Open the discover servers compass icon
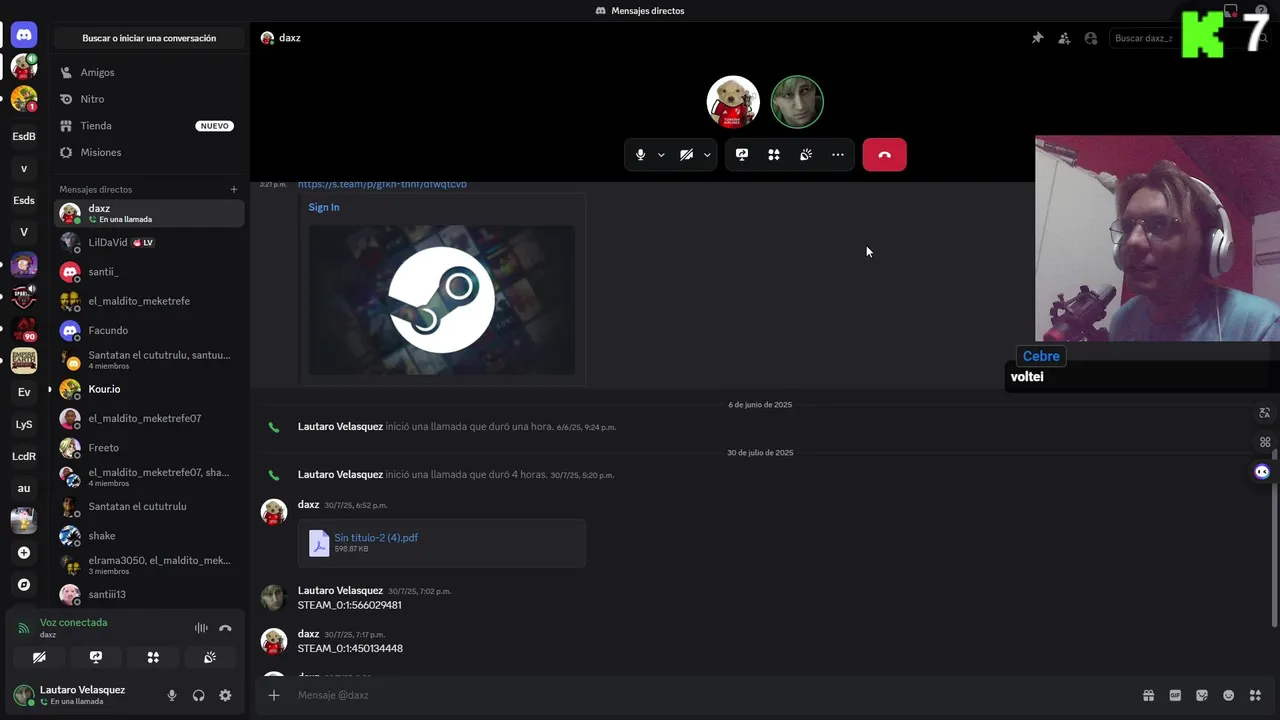The height and width of the screenshot is (720, 1280). (24, 584)
